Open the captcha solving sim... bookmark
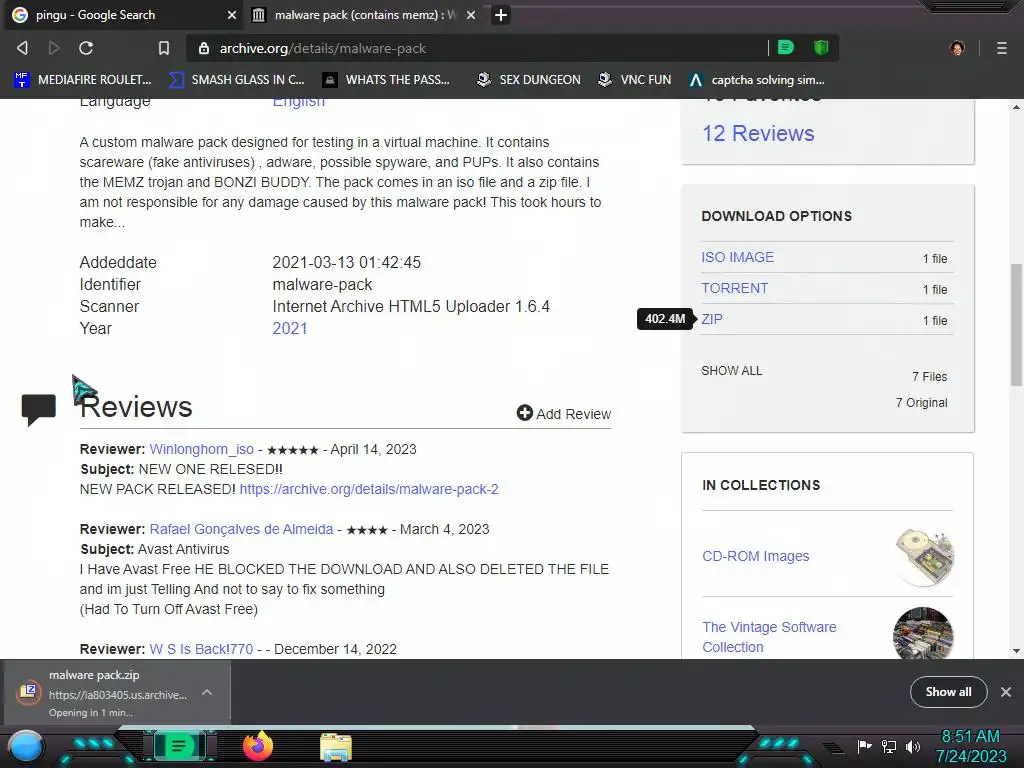 [757, 80]
